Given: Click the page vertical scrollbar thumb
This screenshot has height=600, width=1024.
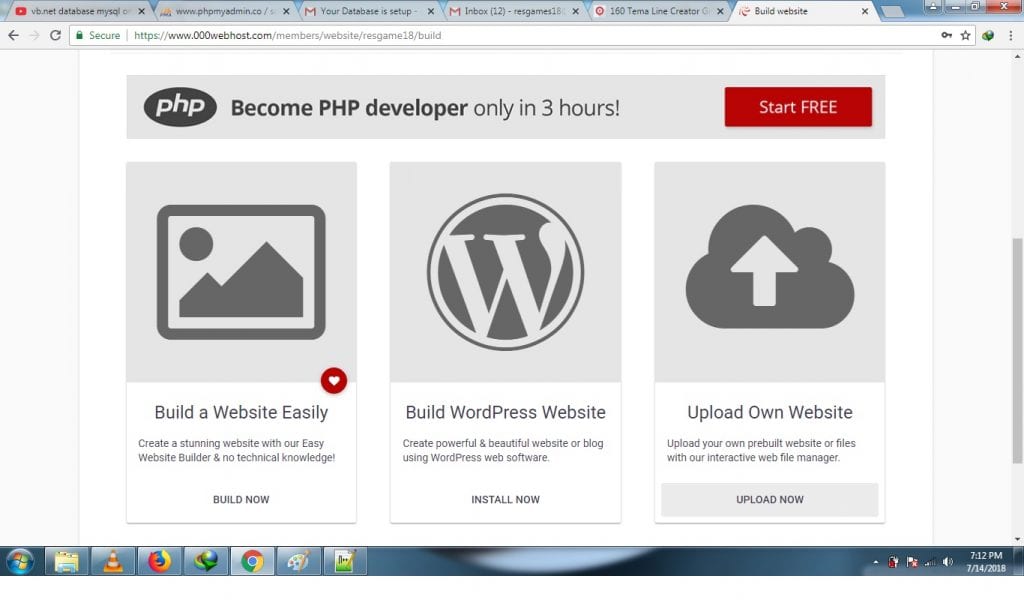Looking at the screenshot, I should click(x=1017, y=351).
